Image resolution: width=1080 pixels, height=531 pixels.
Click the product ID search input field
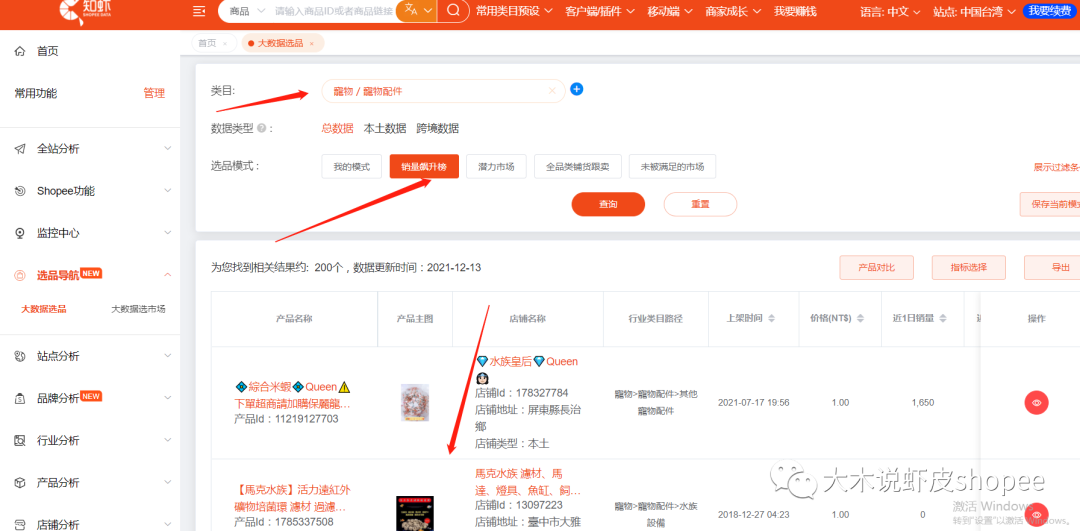[333, 11]
